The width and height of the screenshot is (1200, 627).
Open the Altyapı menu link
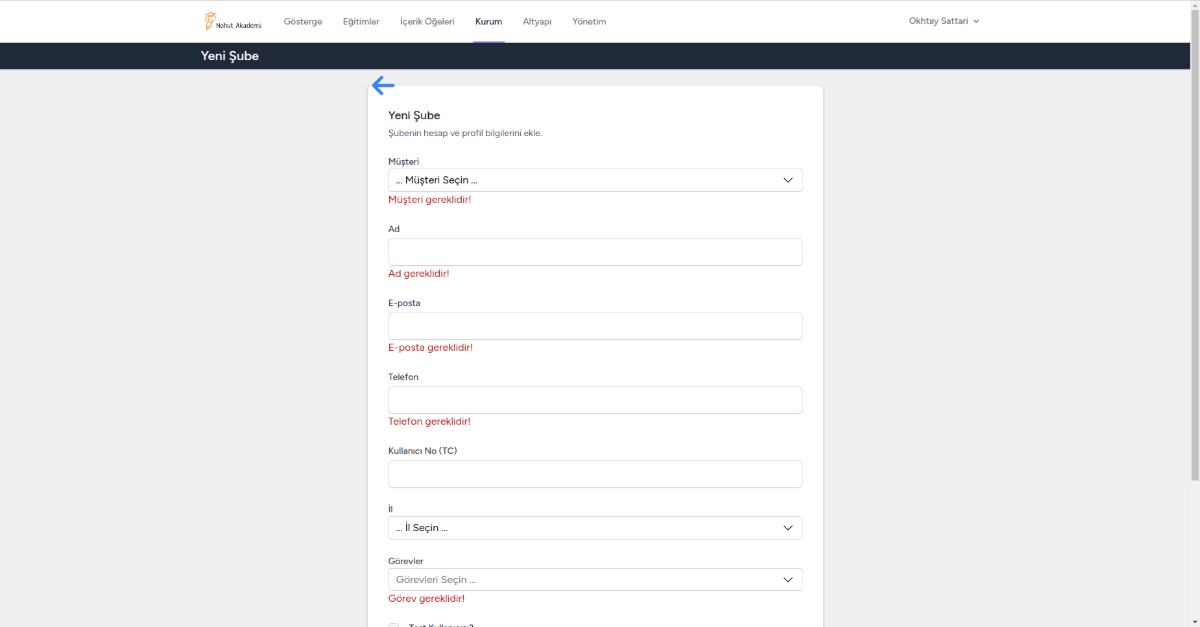tap(537, 21)
